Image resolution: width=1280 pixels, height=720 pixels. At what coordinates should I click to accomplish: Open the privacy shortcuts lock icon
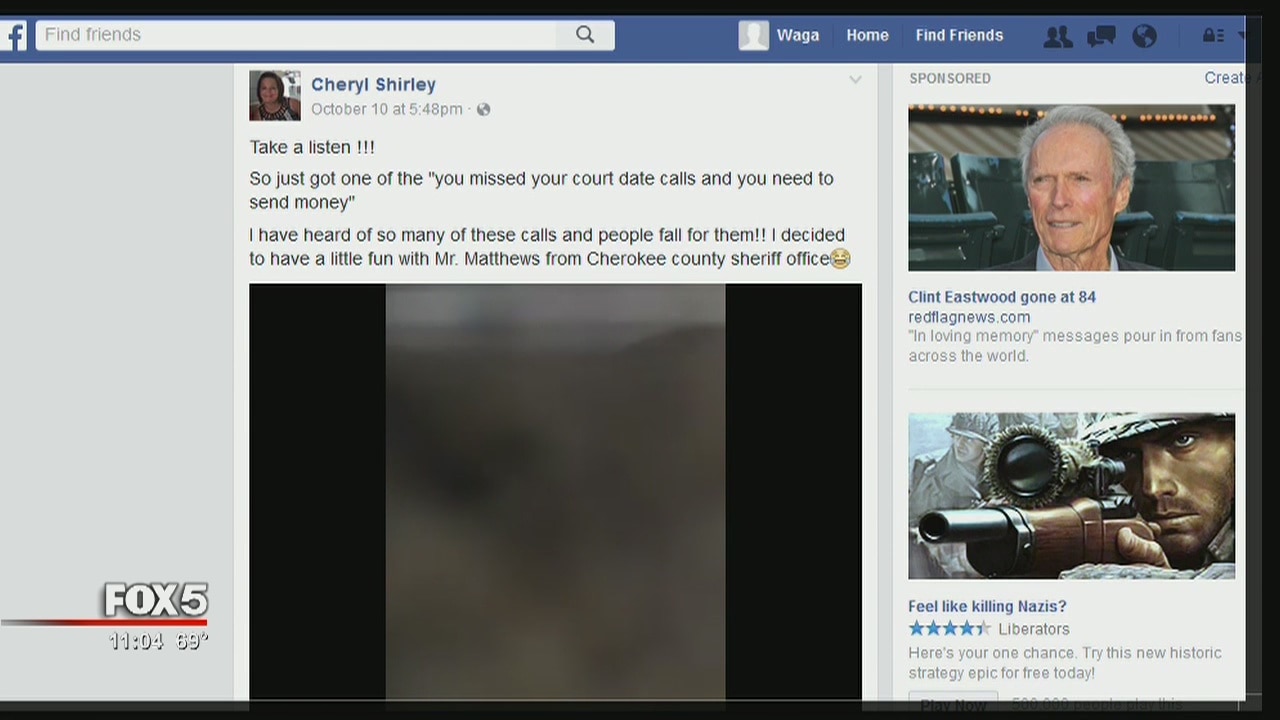tap(1213, 36)
